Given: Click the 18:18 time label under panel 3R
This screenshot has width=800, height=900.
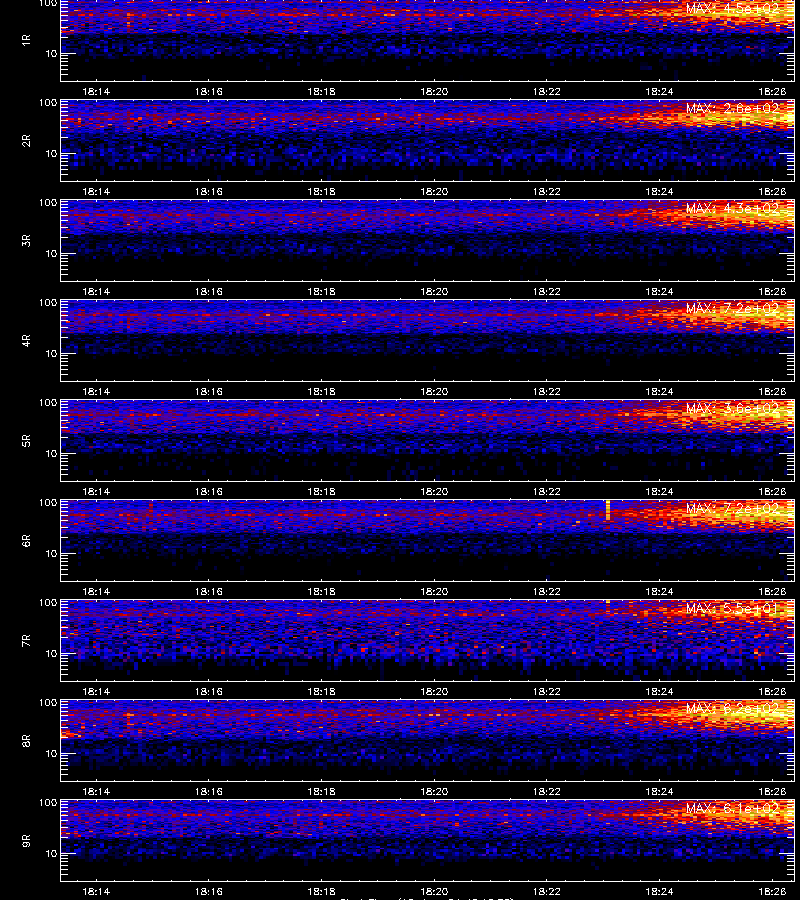Looking at the screenshot, I should 321,291.
